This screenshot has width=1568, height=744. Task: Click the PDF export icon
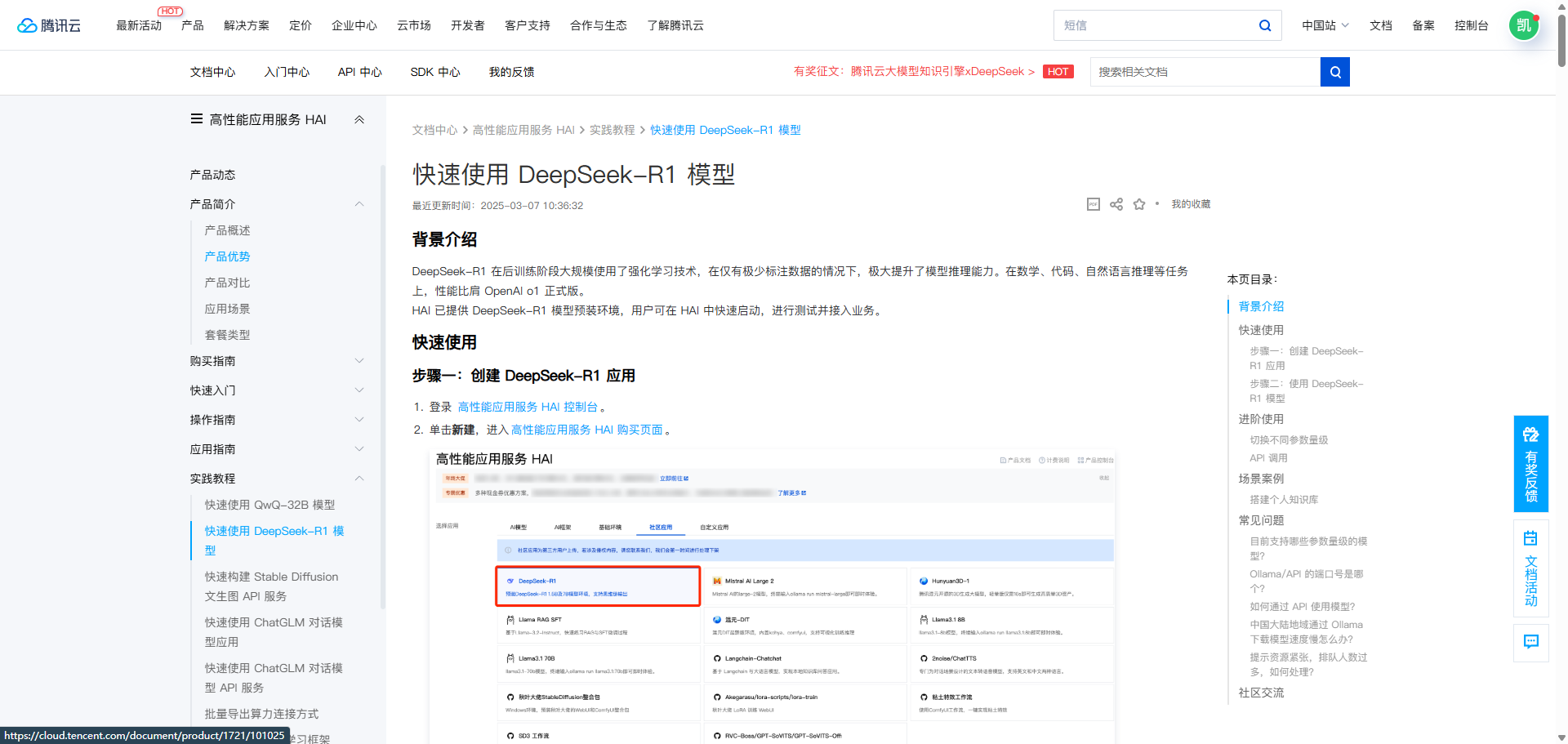pos(1094,204)
